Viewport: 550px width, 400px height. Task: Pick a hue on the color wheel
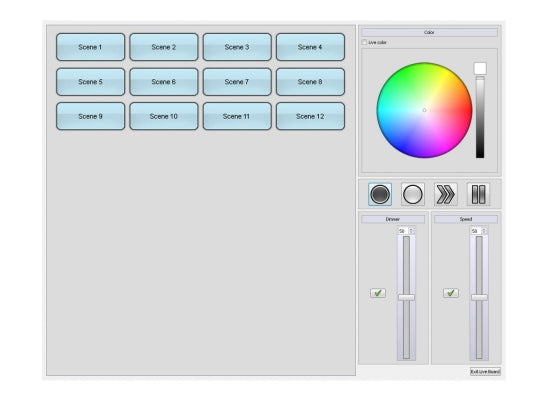[424, 110]
